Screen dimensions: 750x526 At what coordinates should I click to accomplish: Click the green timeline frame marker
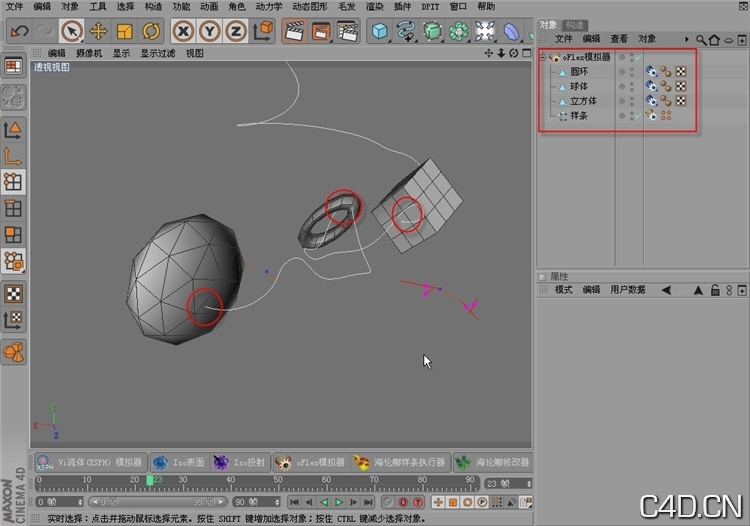[150, 481]
